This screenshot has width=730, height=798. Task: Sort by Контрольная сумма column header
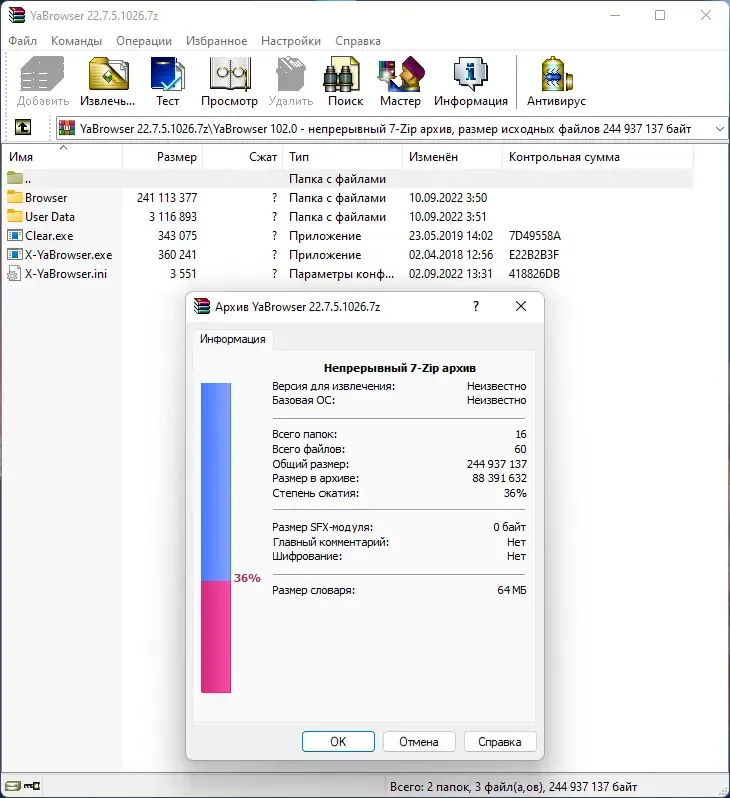[x=598, y=157]
